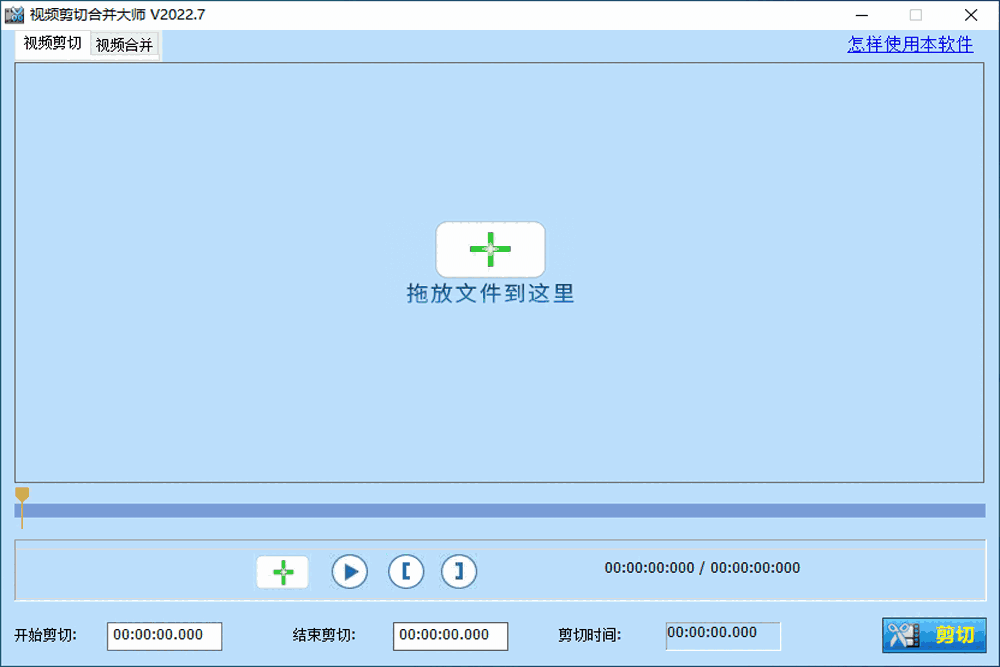The height and width of the screenshot is (667, 1000).
Task: Switch to the 视频合并 tab
Action: pyautogui.click(x=124, y=44)
